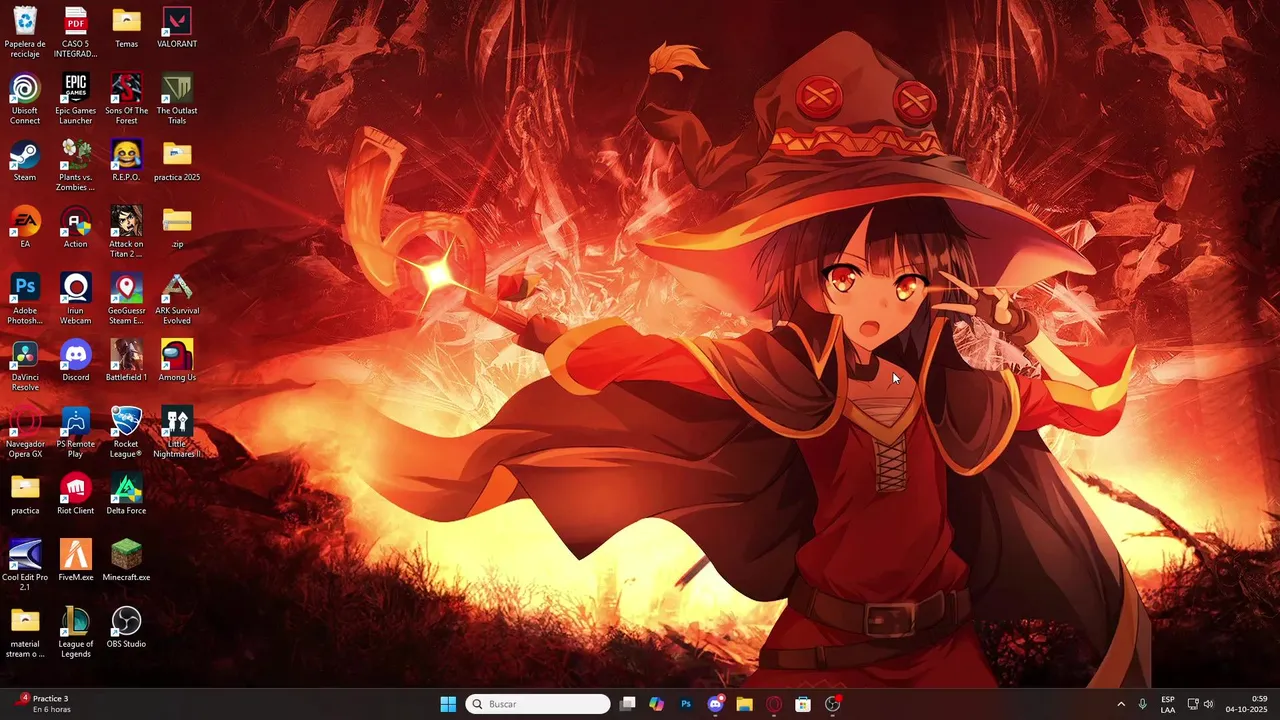Screen dimensions: 1280x720
Task: Select the Cool Edit Pro 2.1 shortcut
Action: tap(25, 565)
